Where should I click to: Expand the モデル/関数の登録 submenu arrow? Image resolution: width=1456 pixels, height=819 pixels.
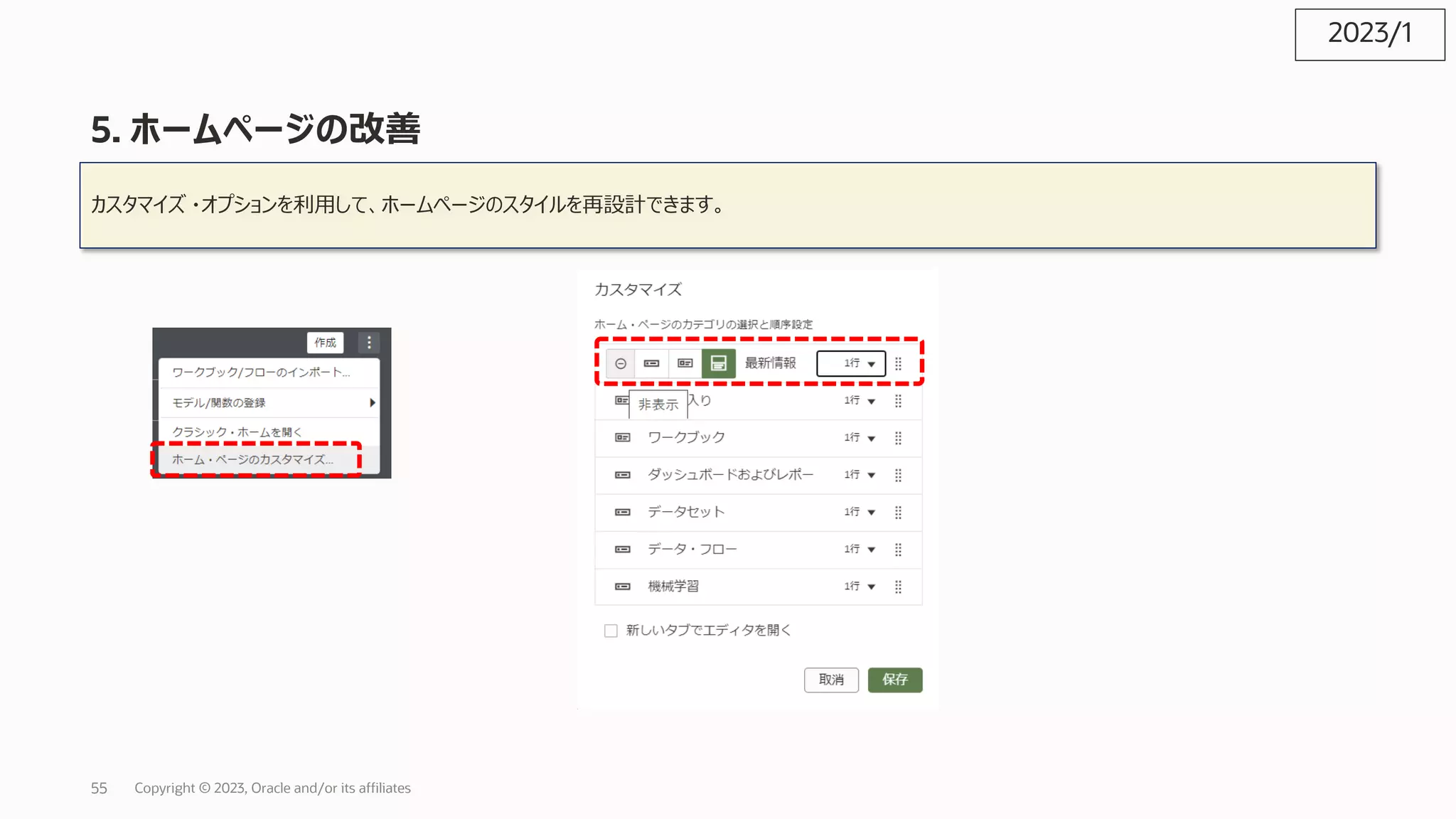click(372, 403)
